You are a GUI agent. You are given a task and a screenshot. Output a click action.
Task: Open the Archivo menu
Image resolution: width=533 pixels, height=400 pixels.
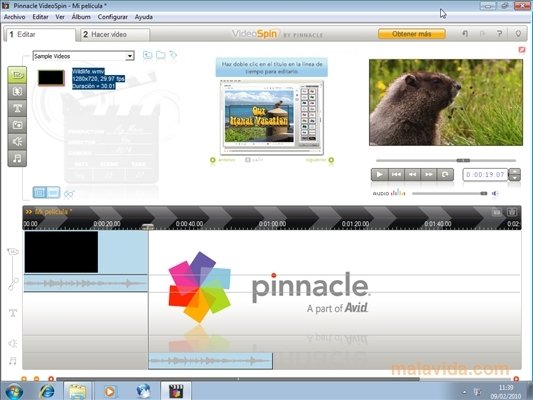coord(15,17)
